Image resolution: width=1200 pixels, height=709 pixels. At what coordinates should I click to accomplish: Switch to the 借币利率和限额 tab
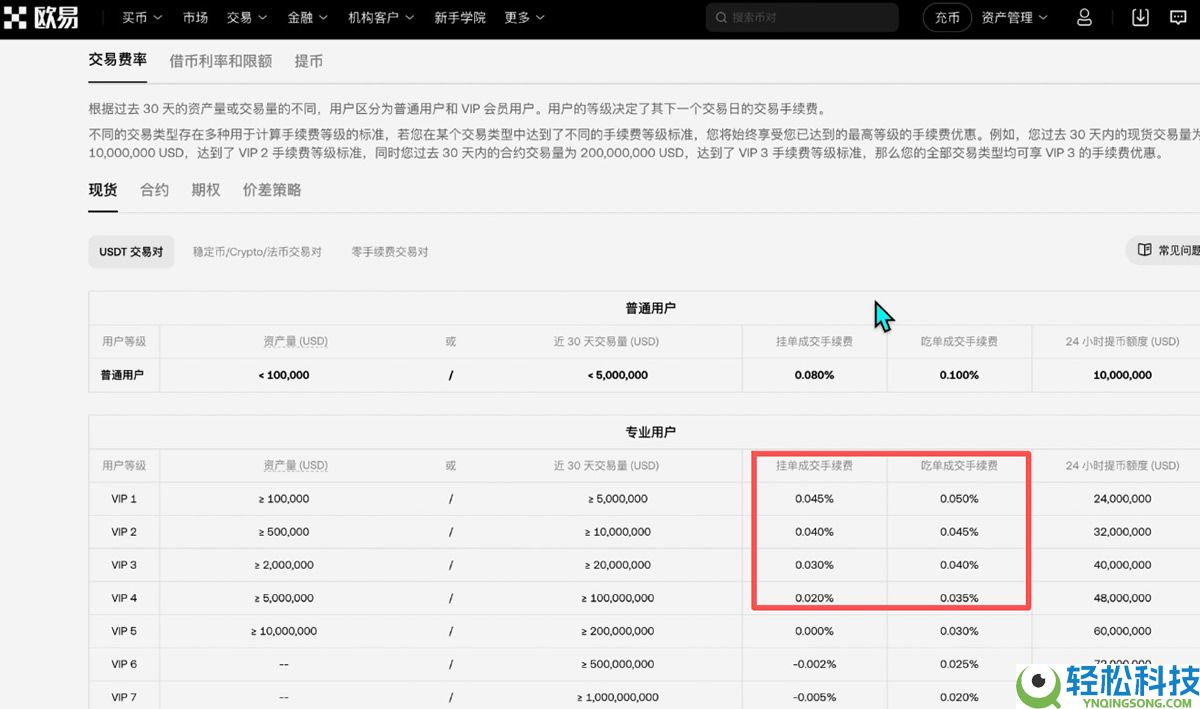222,60
